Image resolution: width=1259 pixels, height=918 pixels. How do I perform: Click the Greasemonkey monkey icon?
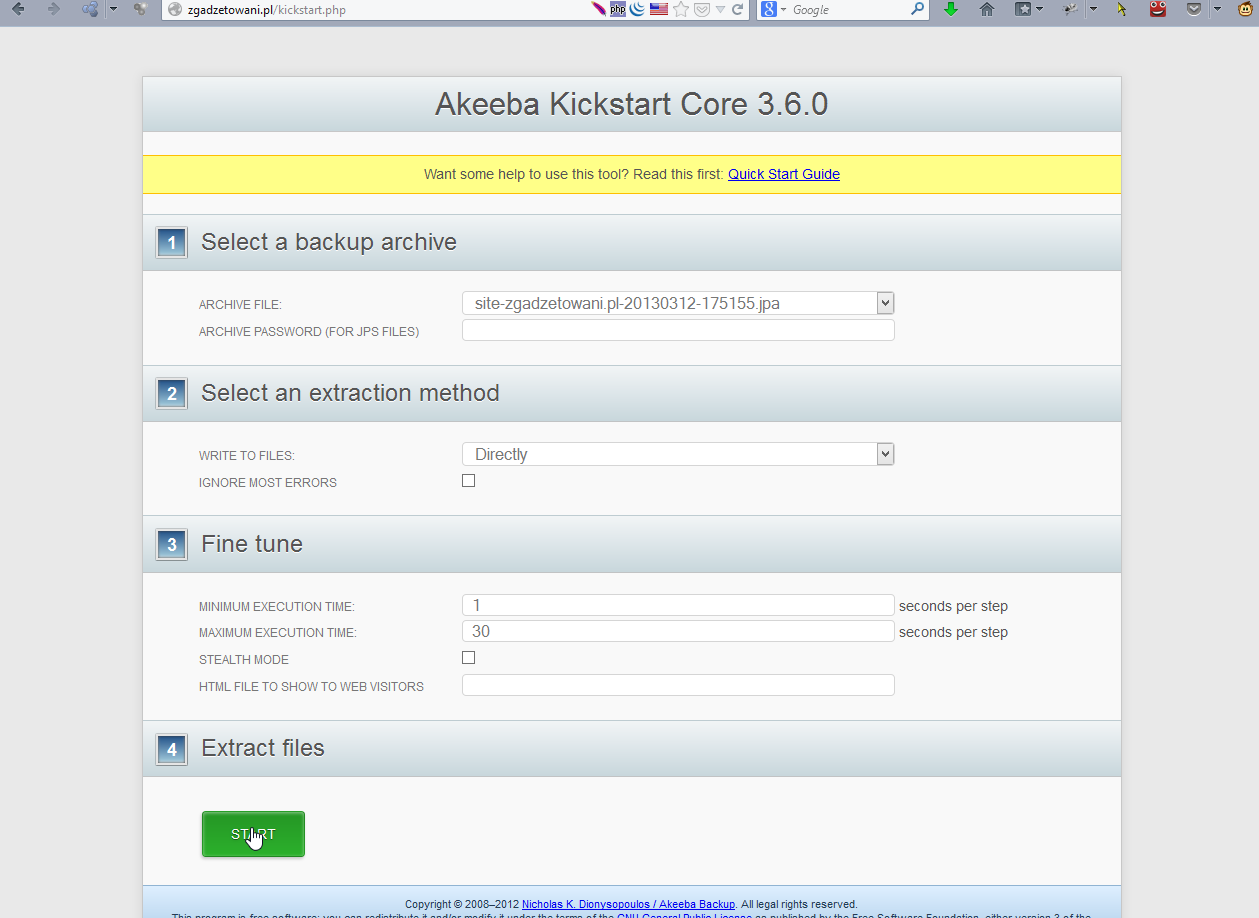point(1246,9)
